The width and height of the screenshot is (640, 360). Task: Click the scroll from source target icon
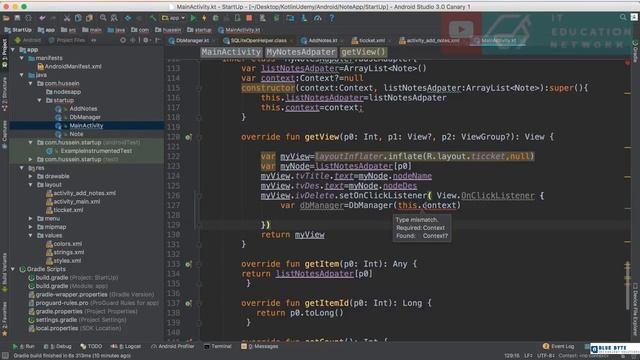tap(123, 40)
